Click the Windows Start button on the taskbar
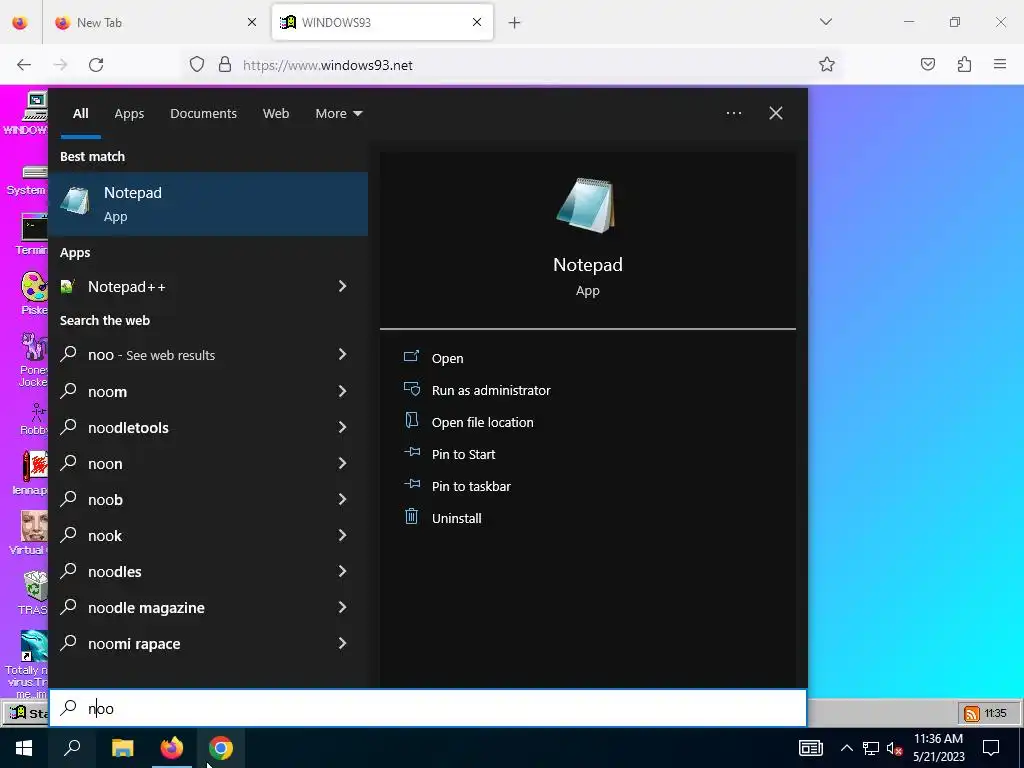This screenshot has height=768, width=1024. [x=24, y=748]
